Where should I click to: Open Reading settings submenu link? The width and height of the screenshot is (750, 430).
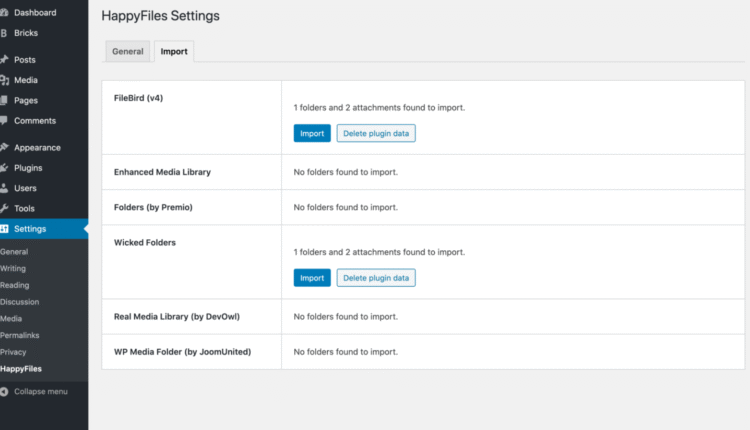[14, 285]
